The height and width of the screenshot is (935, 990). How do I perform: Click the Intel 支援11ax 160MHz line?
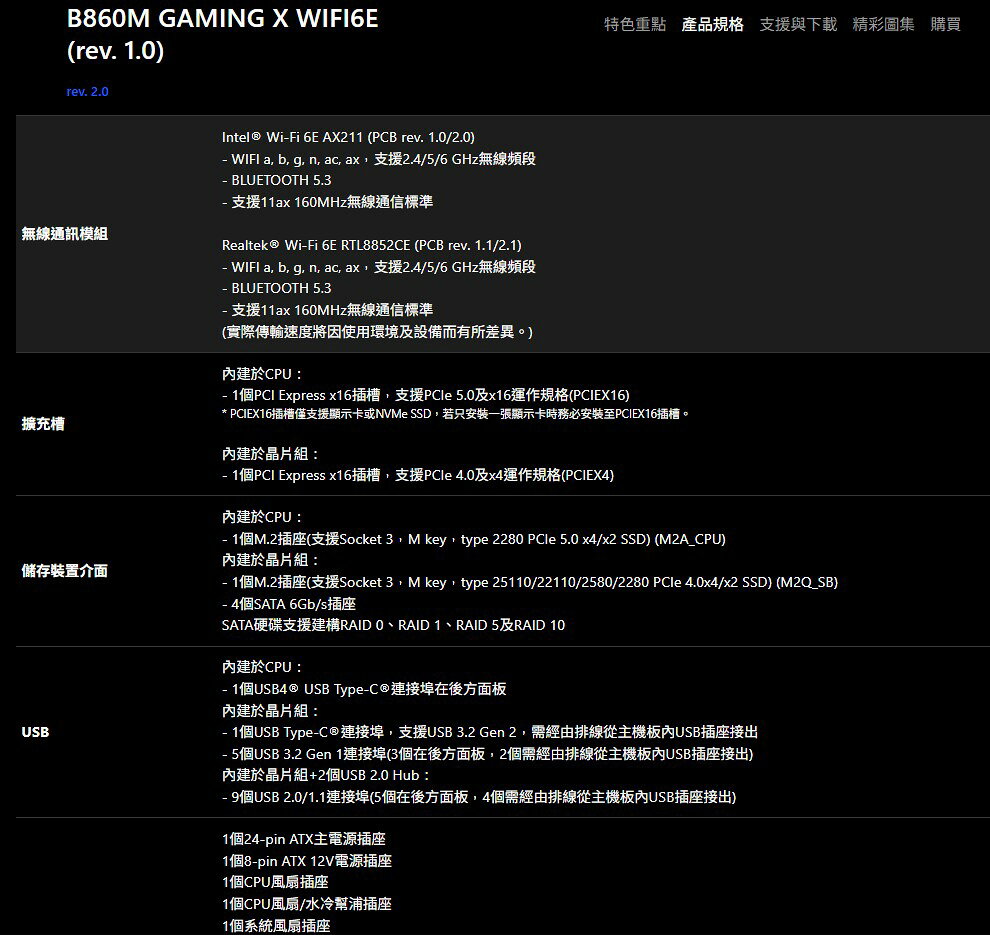click(327, 202)
